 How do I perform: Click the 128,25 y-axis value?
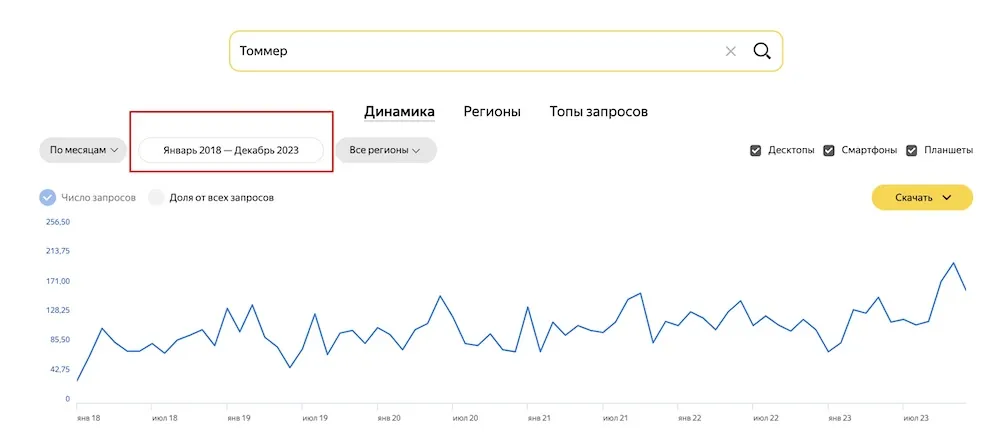pos(57,311)
